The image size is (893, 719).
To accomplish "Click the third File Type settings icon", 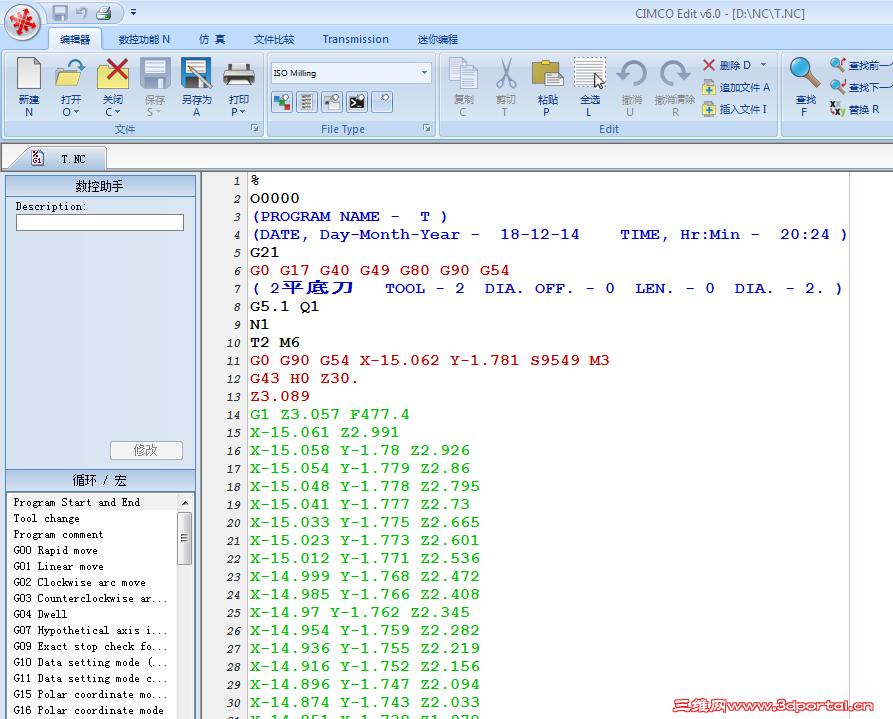I will tap(332, 102).
